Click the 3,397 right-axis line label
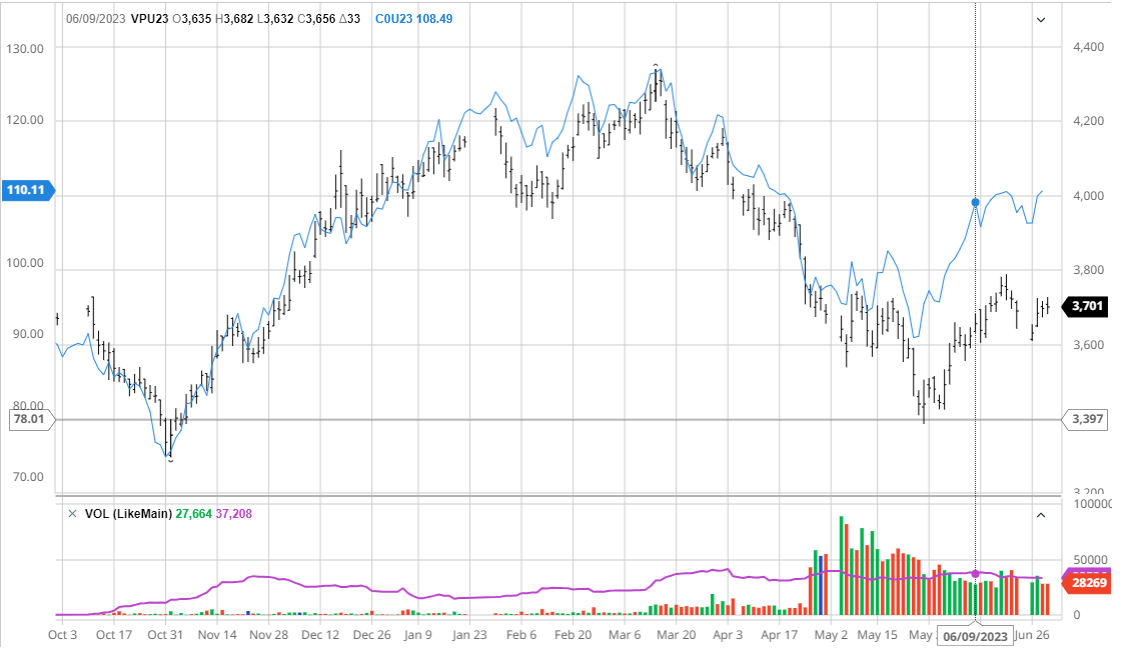The image size is (1128, 662). click(1087, 420)
